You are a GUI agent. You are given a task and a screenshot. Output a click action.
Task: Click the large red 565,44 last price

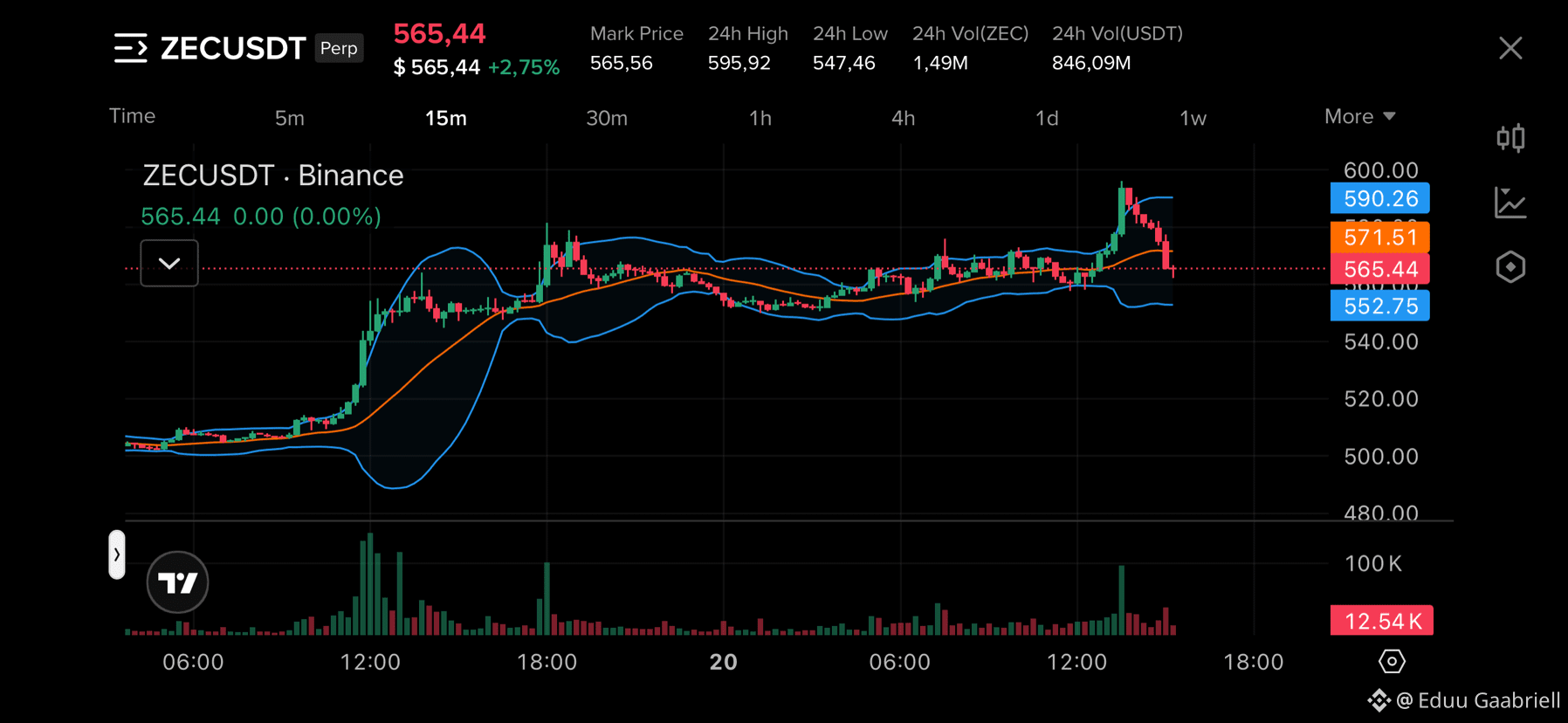(439, 34)
